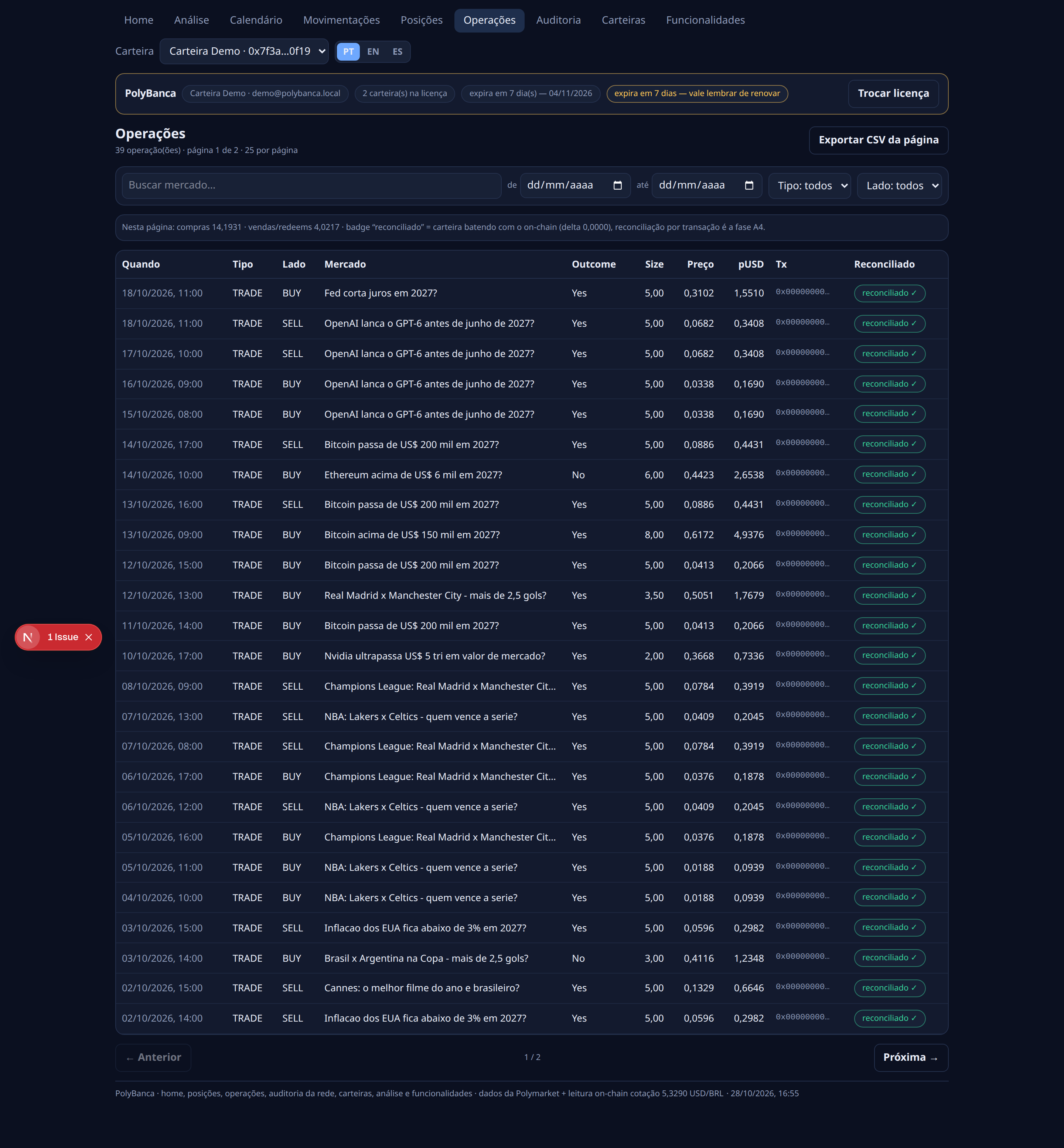This screenshot has width=1064, height=1148.
Task: Click reconciliado badge for Cannes row
Action: [x=890, y=988]
